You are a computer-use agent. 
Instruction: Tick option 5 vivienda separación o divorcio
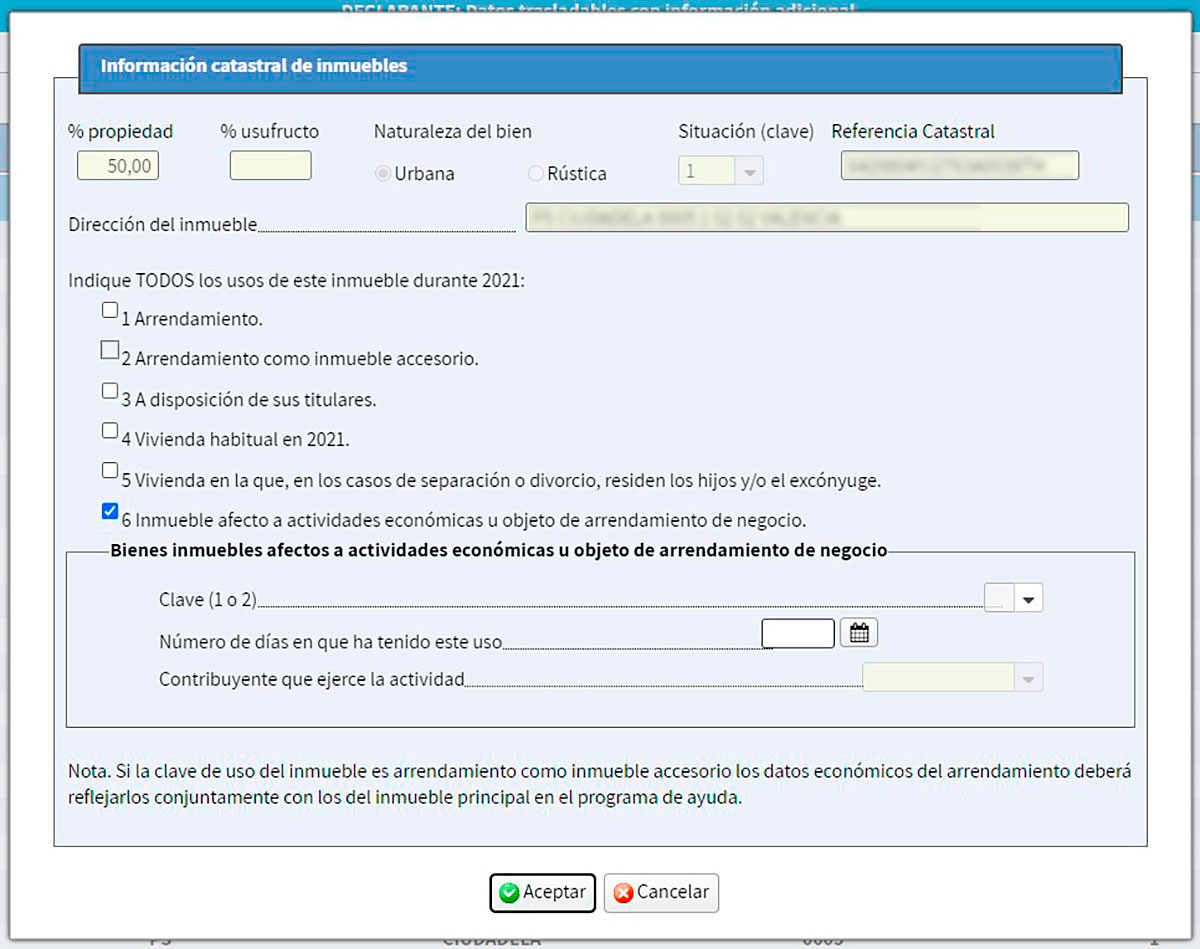pos(110,470)
